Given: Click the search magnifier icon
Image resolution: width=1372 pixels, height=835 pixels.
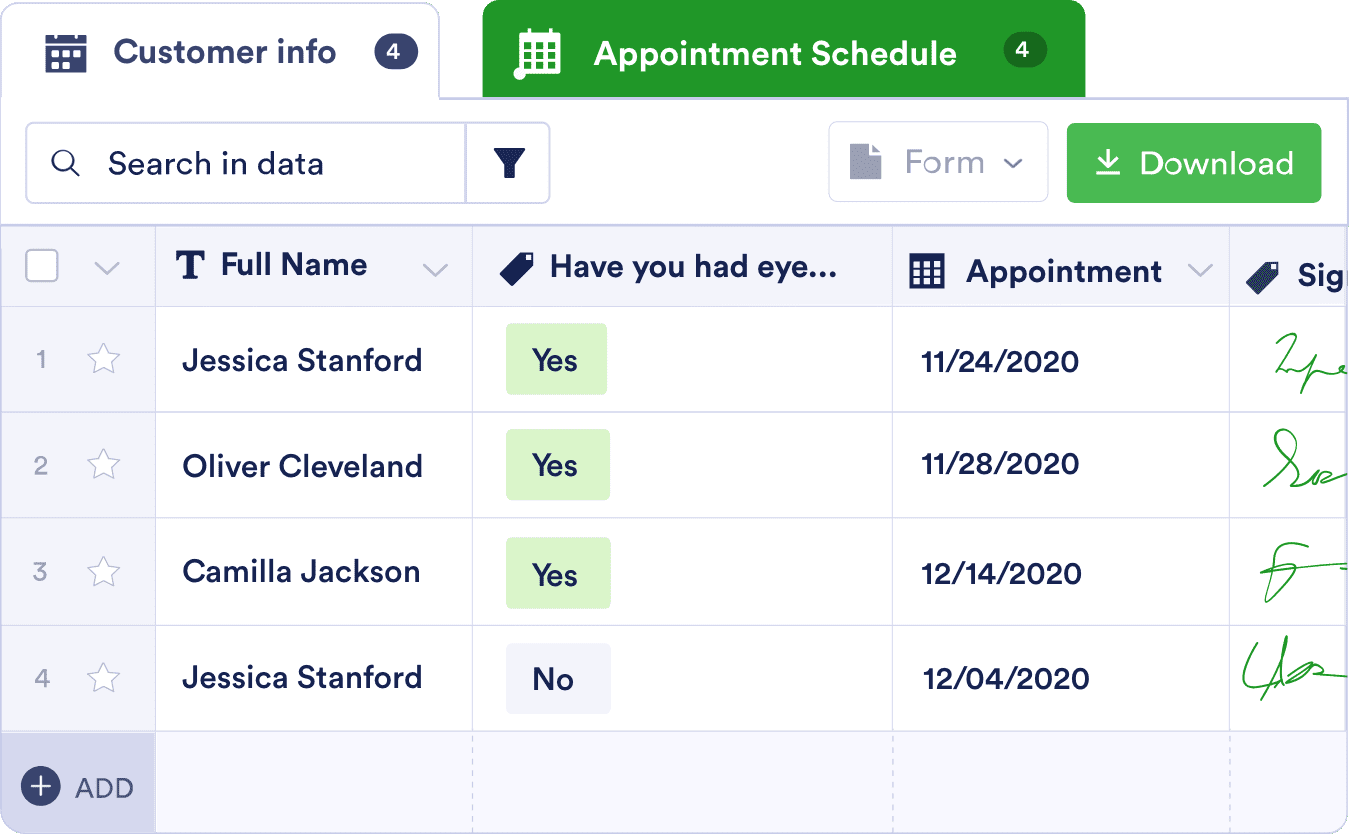Looking at the screenshot, I should tap(65, 163).
